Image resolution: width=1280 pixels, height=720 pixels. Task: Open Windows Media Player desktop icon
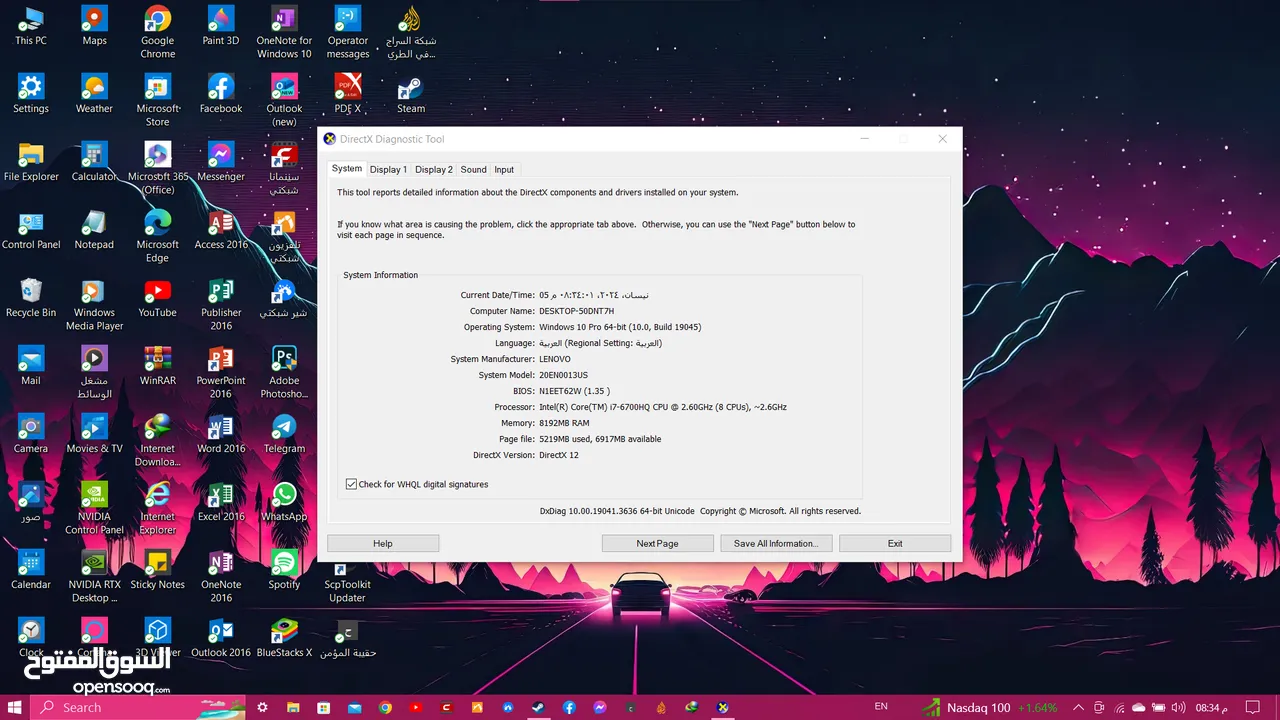tap(94, 304)
